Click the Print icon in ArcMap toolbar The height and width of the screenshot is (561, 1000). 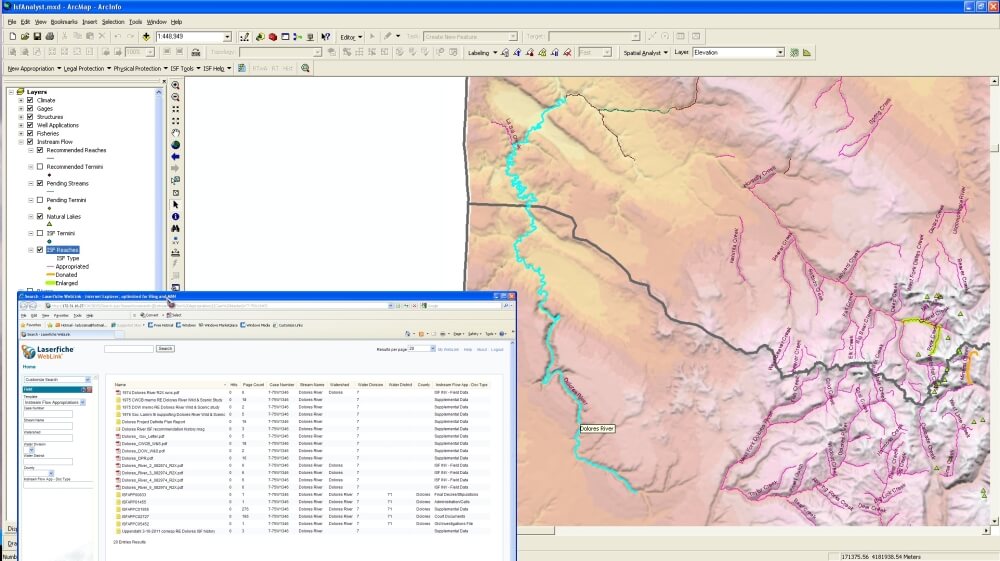click(x=50, y=37)
